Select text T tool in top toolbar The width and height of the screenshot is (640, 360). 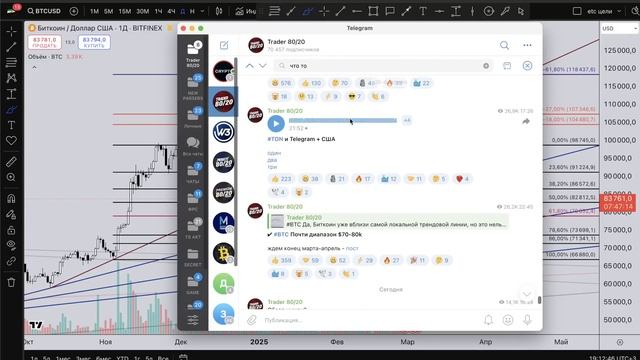tap(423, 11)
